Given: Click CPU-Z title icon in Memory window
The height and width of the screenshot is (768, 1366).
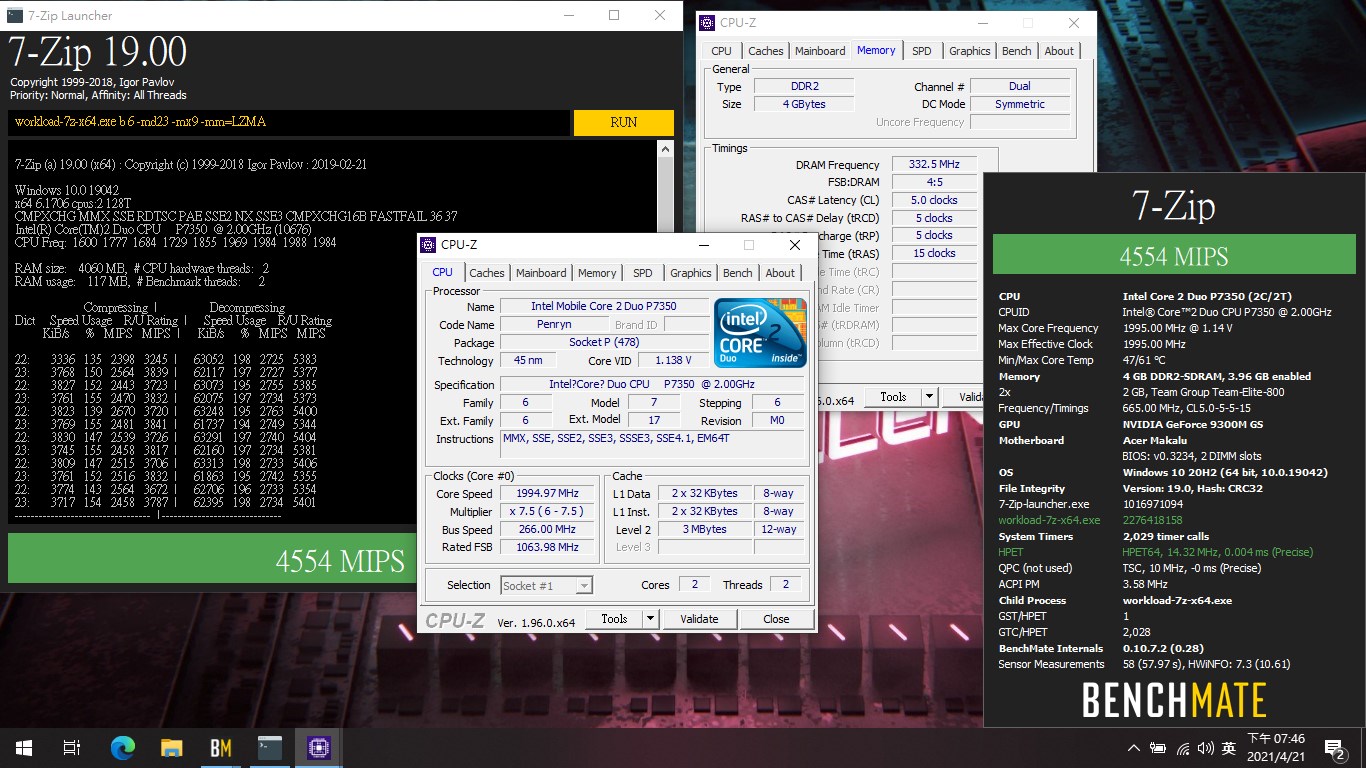Looking at the screenshot, I should (x=707, y=23).
